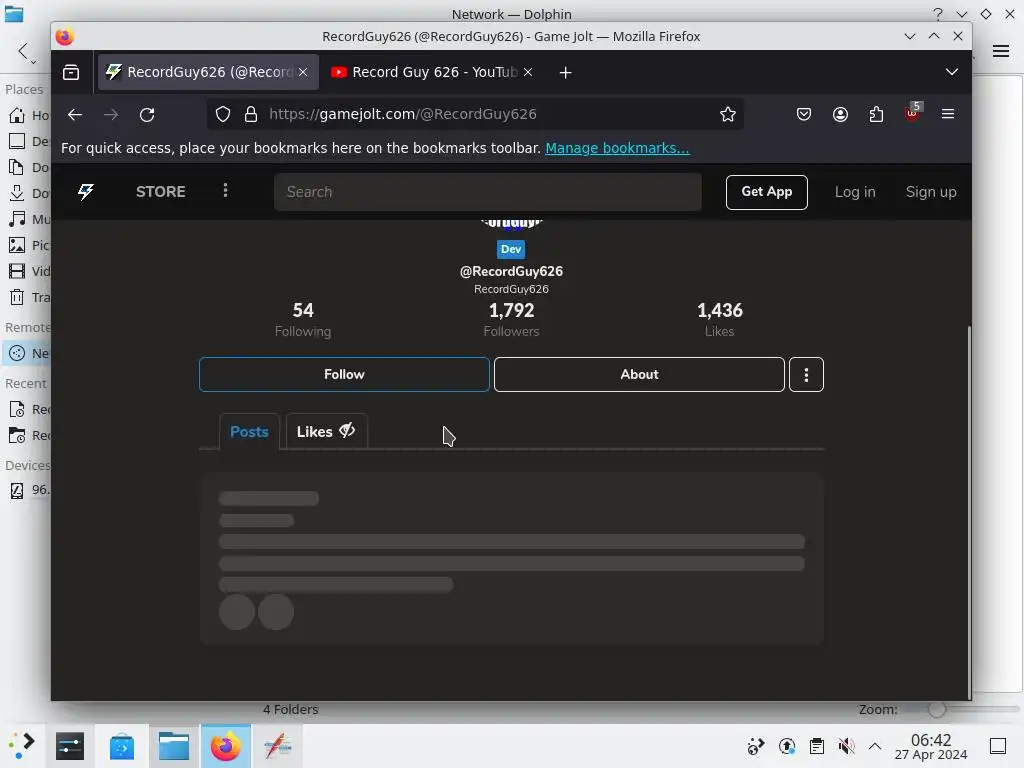Click the site security padlock icon
This screenshot has width=1024, height=768.
tap(251, 114)
